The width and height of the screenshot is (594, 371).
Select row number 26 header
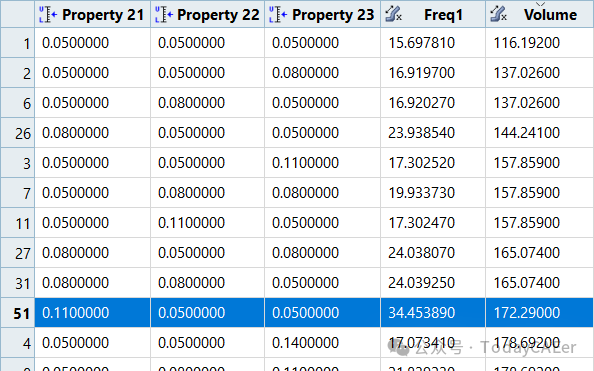(x=17, y=133)
